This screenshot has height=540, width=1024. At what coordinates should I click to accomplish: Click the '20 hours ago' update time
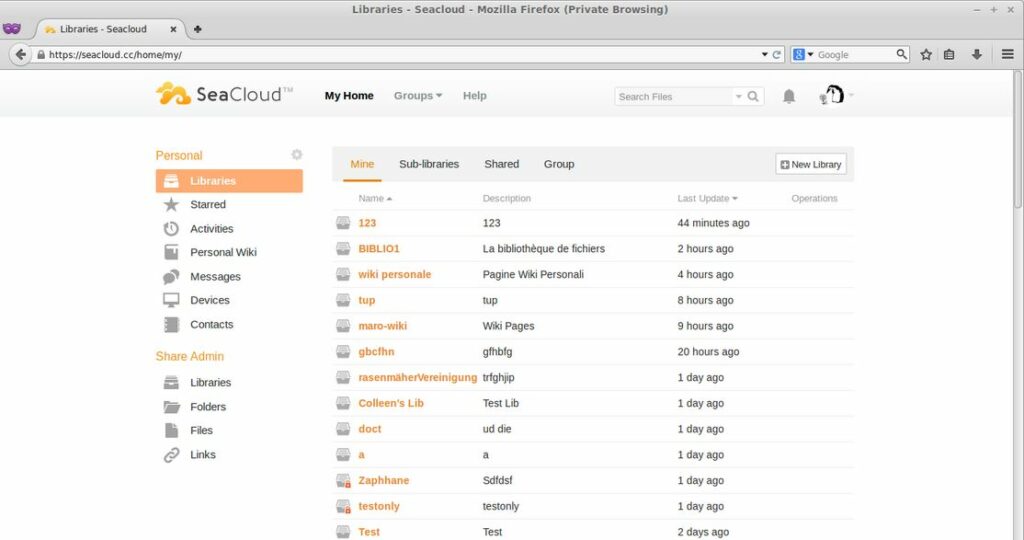(x=708, y=351)
